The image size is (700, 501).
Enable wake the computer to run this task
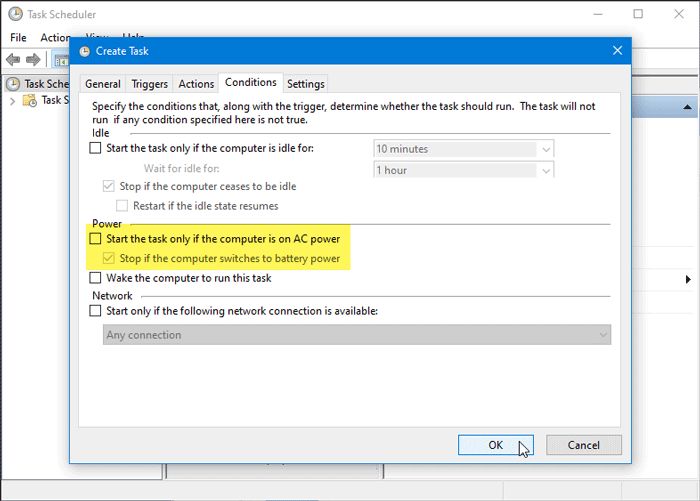pos(96,277)
